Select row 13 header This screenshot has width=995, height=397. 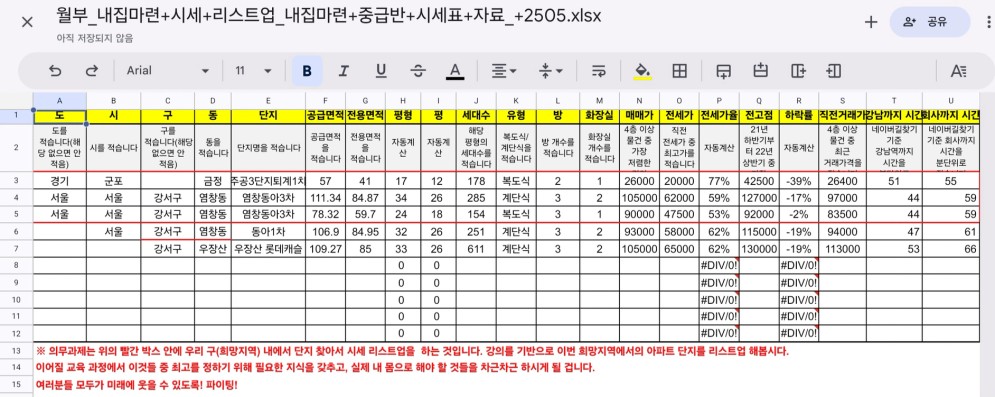point(16,351)
